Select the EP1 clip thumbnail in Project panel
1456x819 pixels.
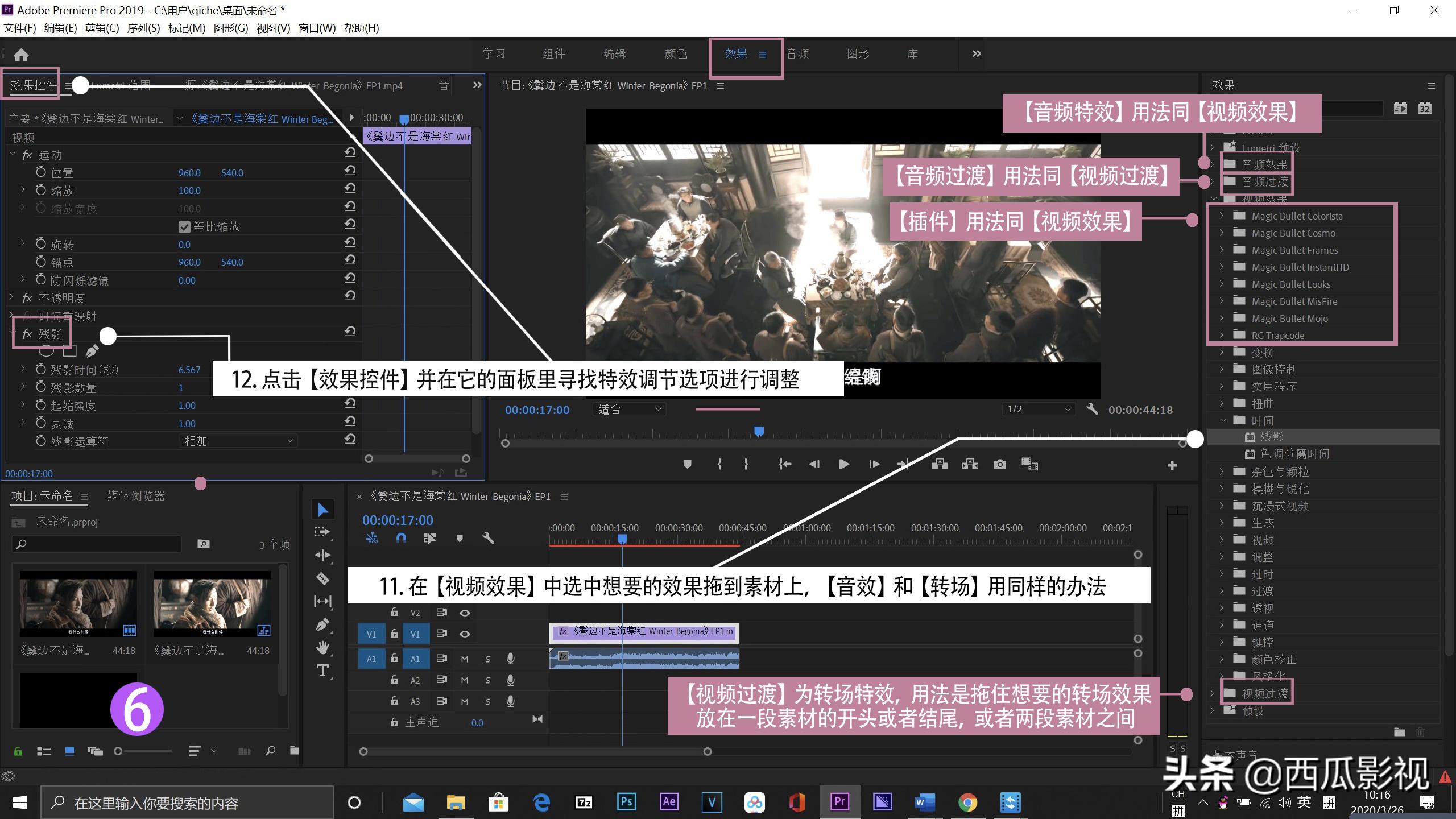78,604
